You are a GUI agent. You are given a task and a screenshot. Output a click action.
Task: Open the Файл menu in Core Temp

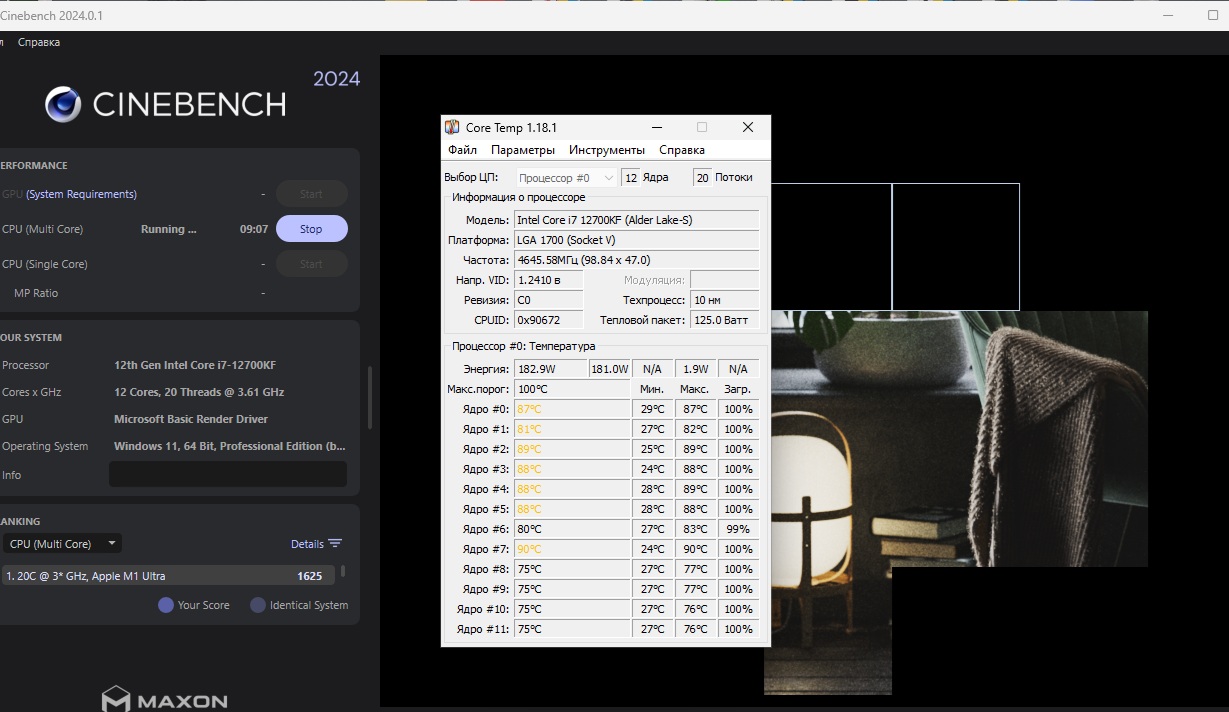[x=462, y=150]
